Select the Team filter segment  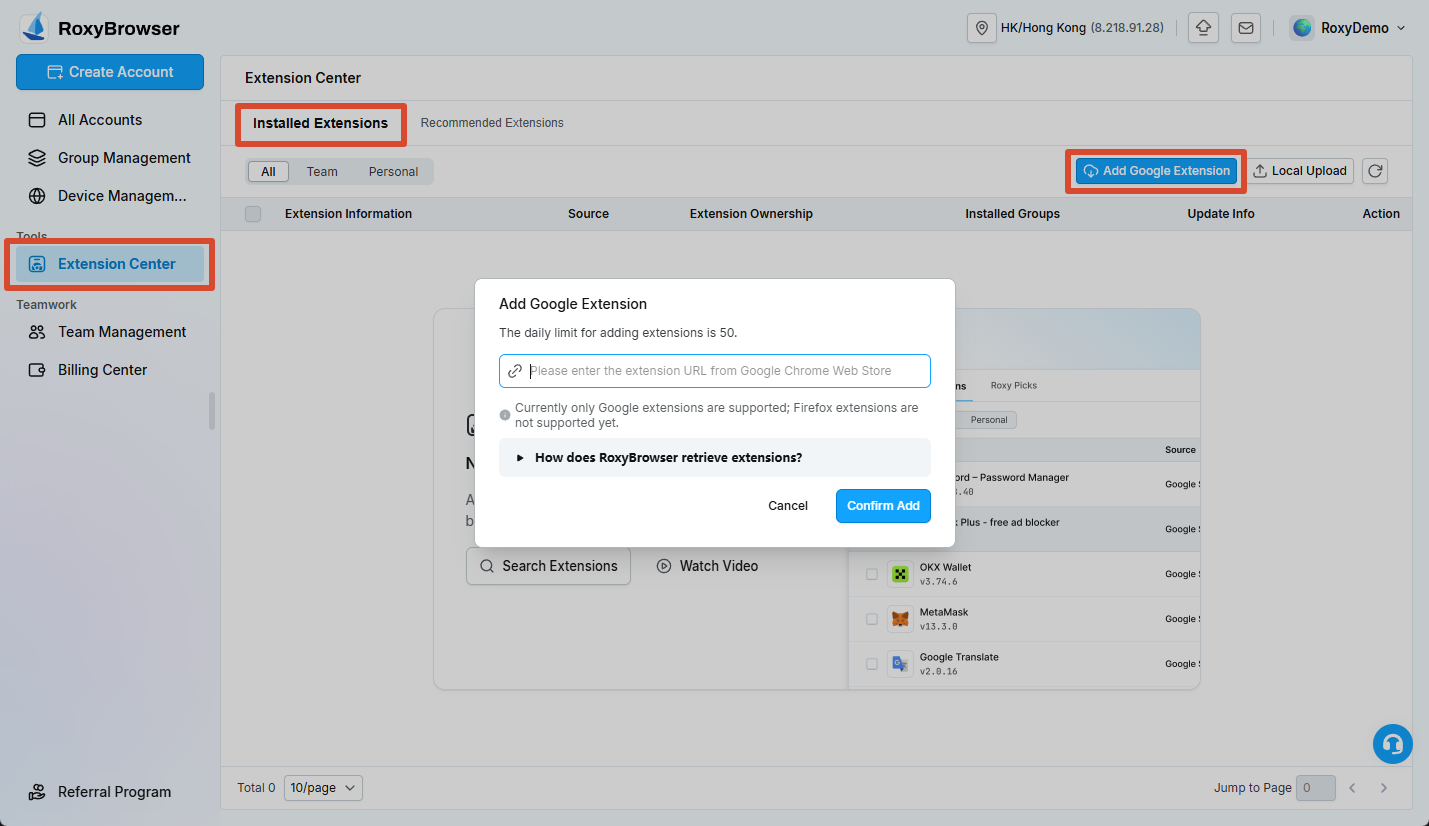[322, 172]
